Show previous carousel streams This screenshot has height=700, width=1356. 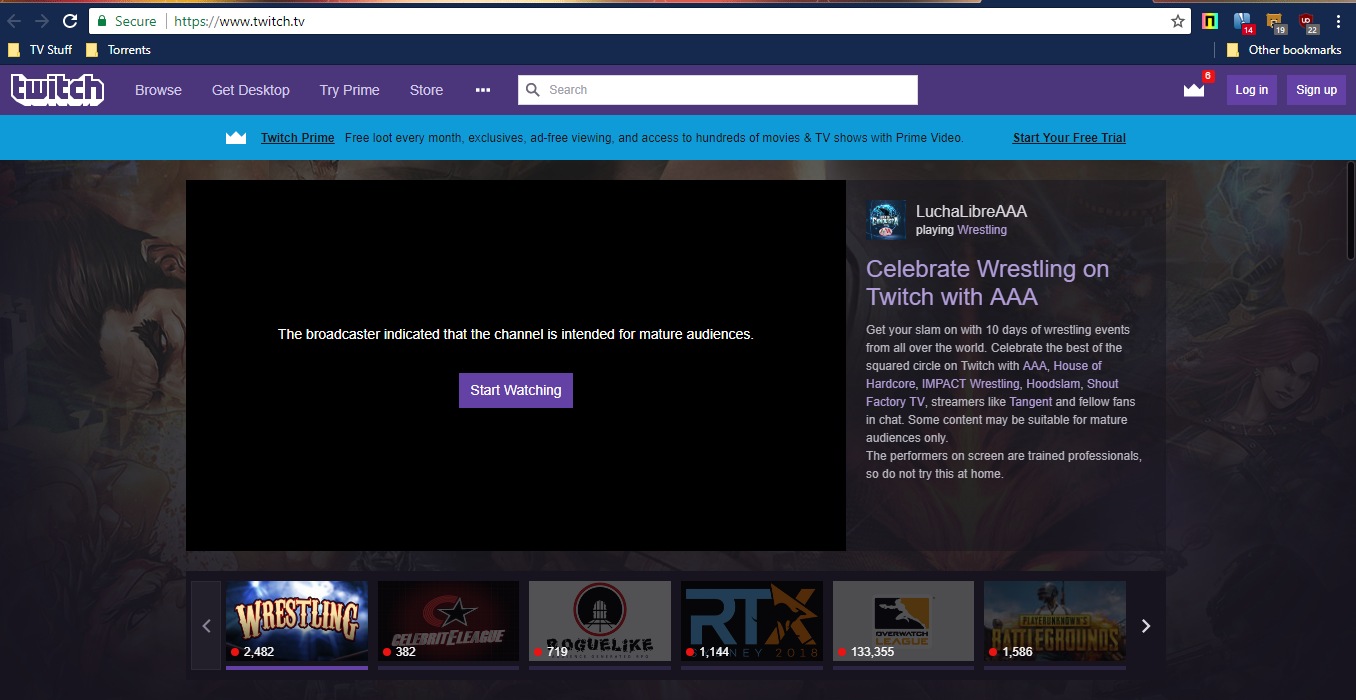(x=206, y=626)
